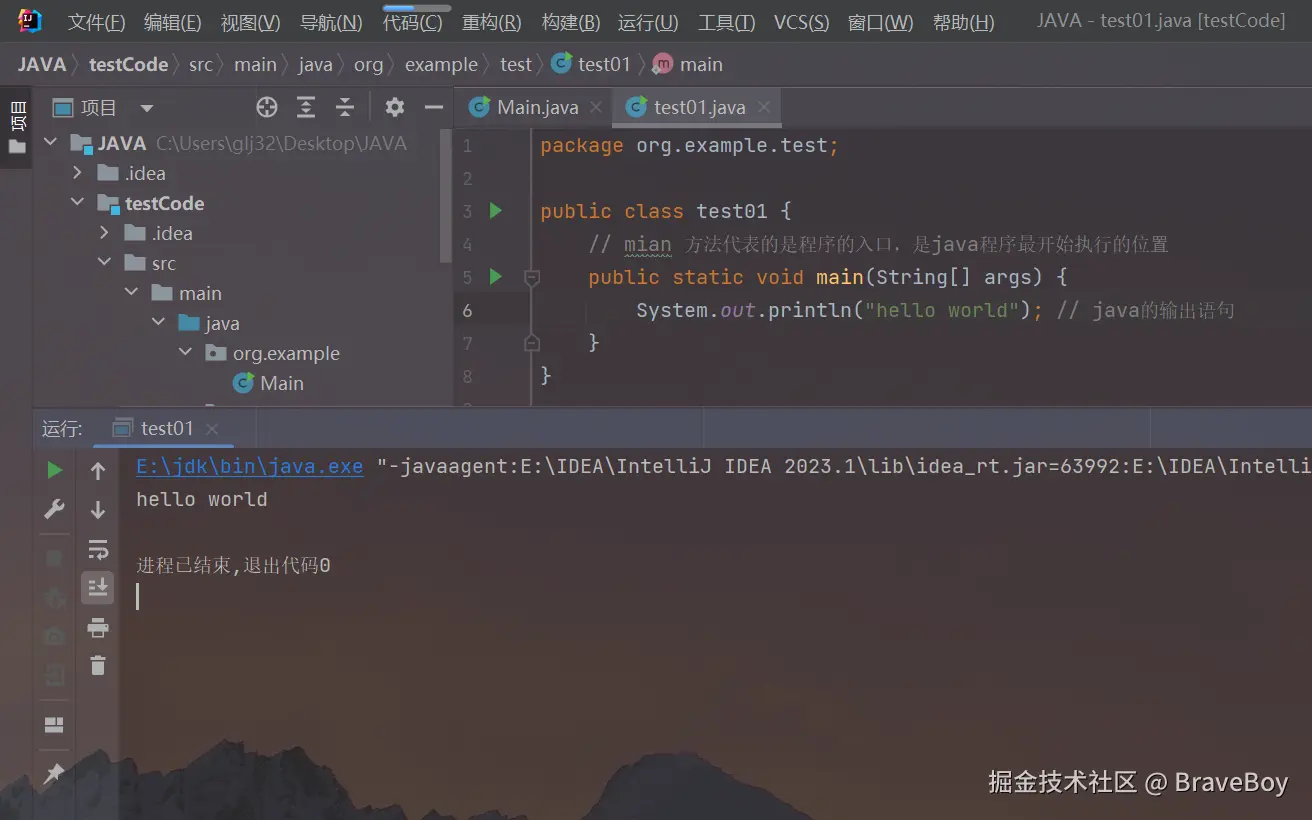Toggle scroll to end of console
Screen dimensions: 1312x820
(x=97, y=587)
